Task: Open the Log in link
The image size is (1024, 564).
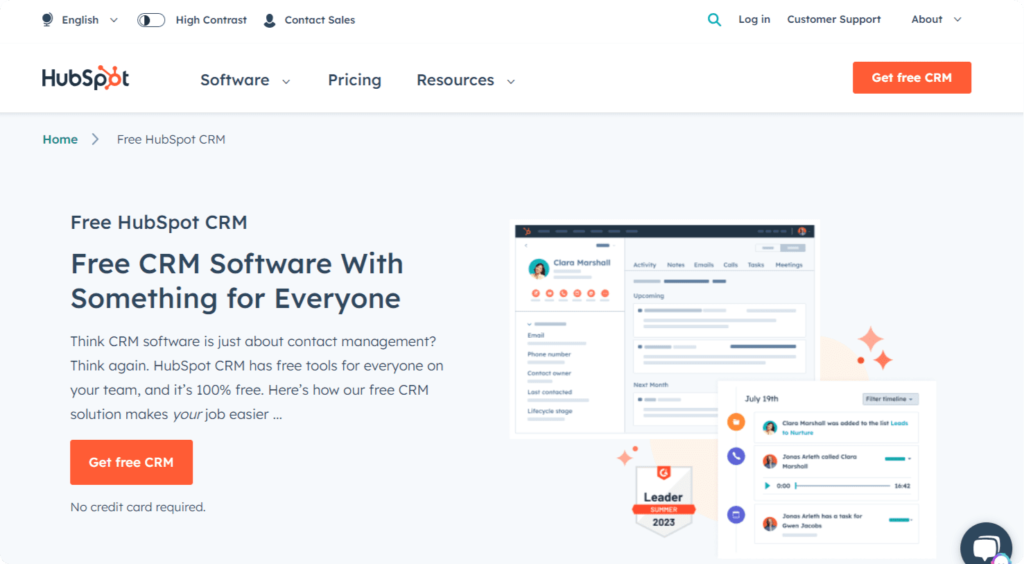Action: 754,20
